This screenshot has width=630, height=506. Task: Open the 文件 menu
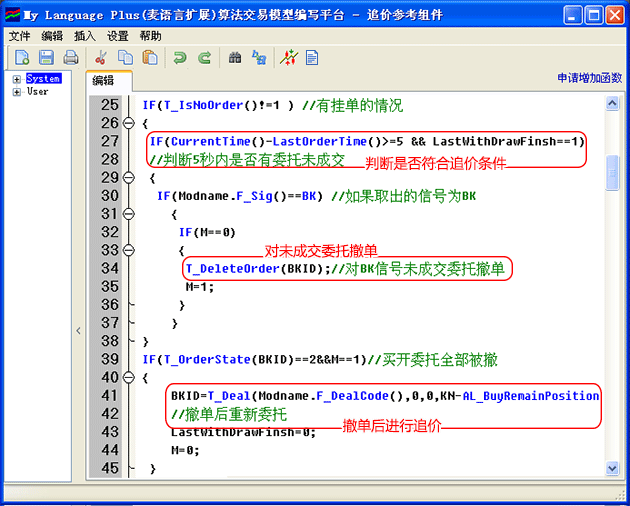[x=20, y=35]
